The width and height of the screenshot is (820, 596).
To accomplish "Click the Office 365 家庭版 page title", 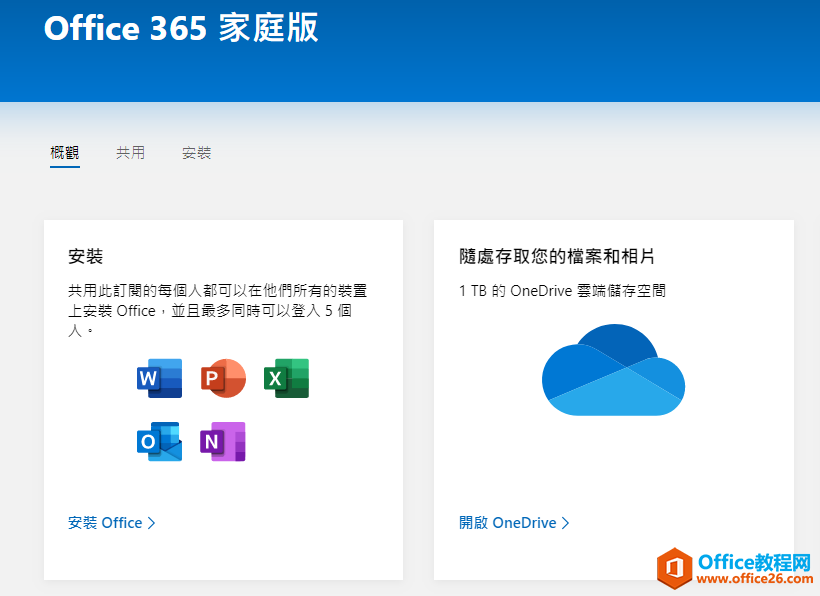I will tap(181, 28).
